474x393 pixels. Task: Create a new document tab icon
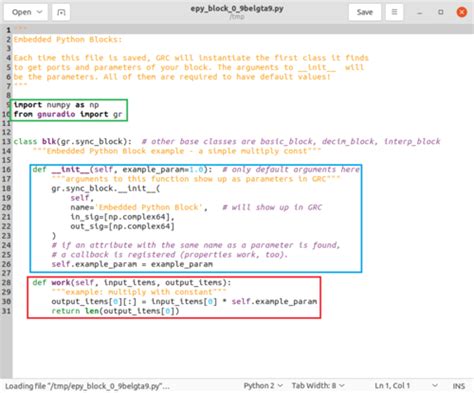click(x=61, y=12)
